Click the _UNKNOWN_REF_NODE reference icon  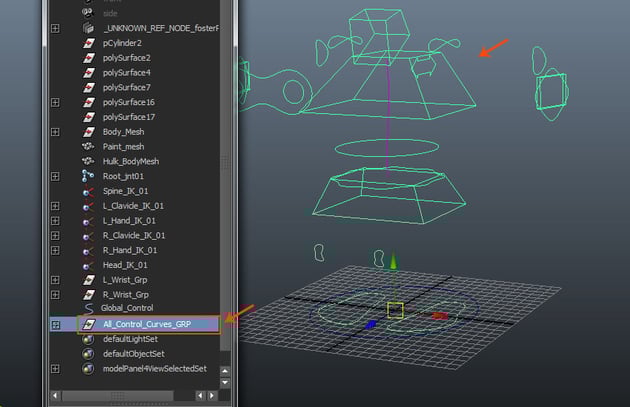point(87,29)
